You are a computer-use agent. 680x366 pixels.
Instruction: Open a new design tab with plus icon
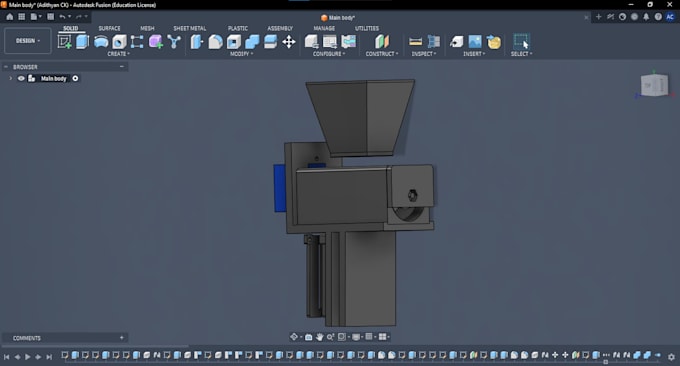click(x=598, y=17)
